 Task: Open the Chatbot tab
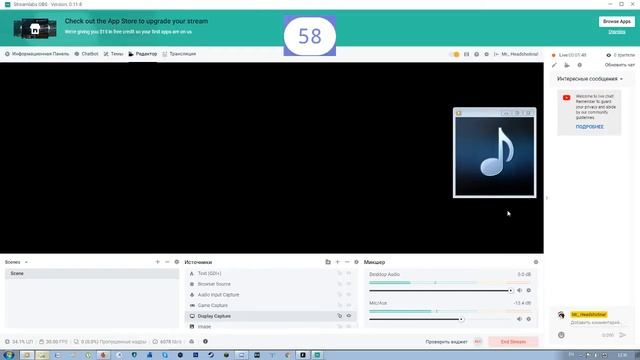click(87, 54)
